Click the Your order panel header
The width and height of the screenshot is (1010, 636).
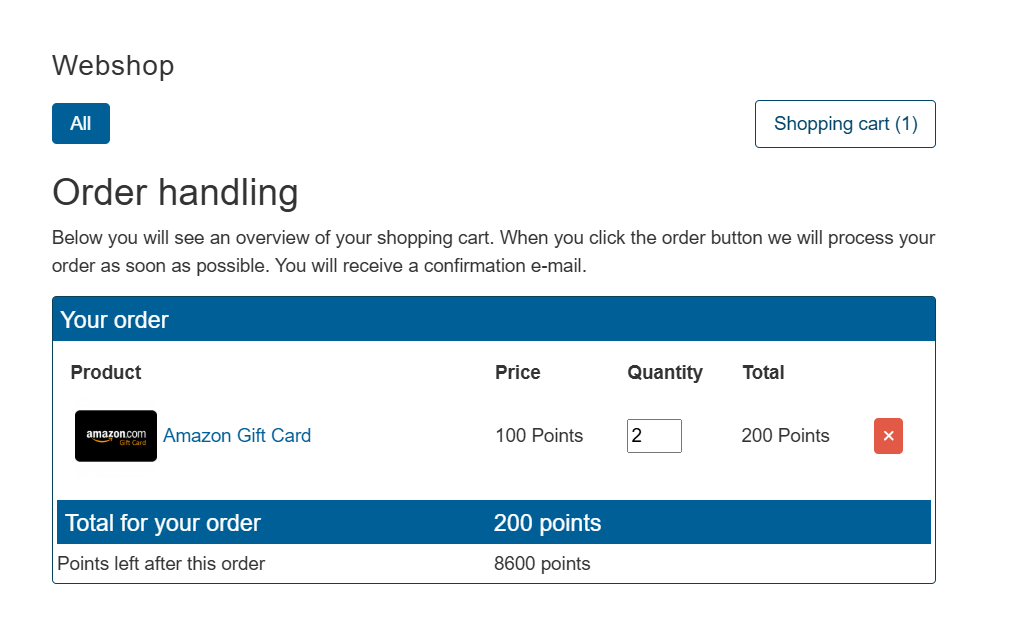pos(114,320)
